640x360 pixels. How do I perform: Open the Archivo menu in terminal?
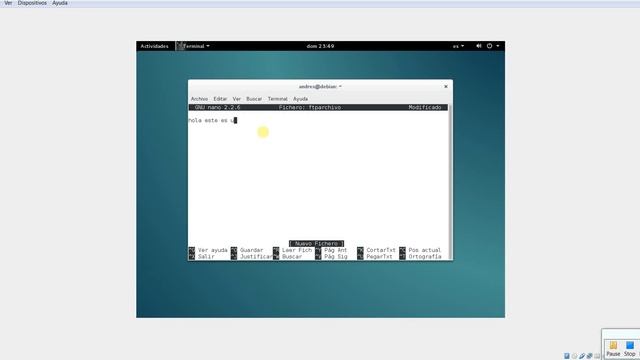pos(199,99)
